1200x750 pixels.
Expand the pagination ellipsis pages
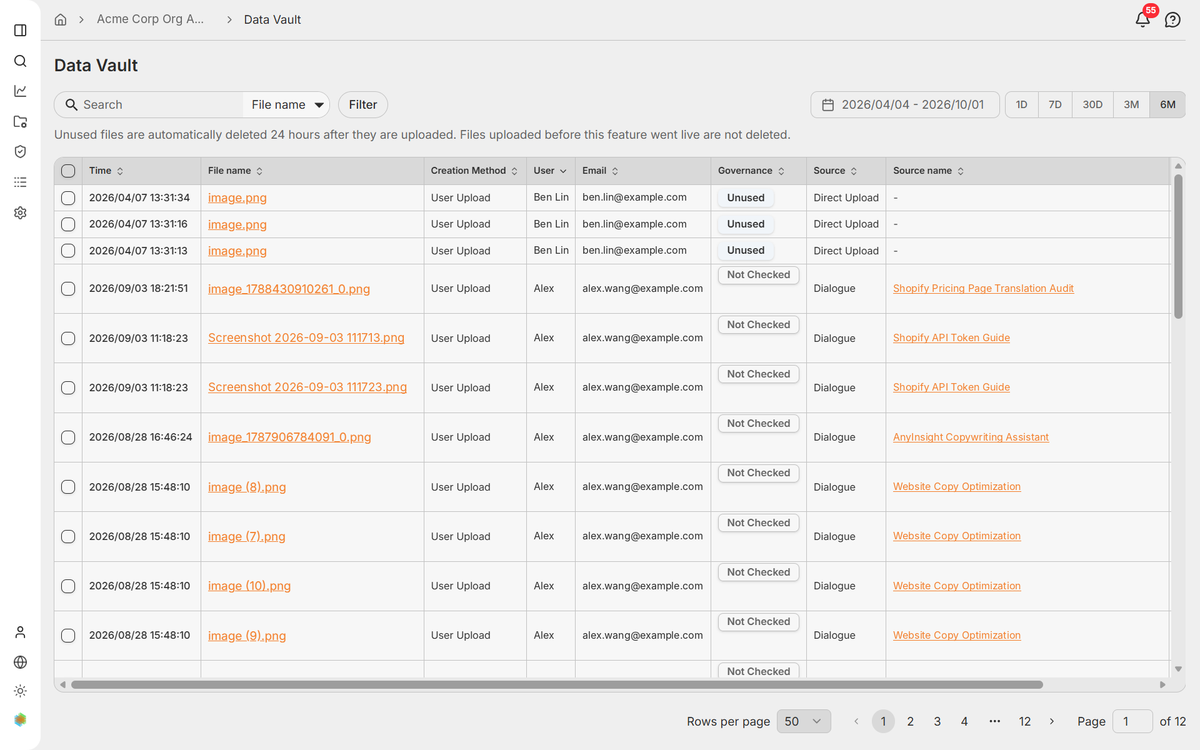(x=994, y=721)
